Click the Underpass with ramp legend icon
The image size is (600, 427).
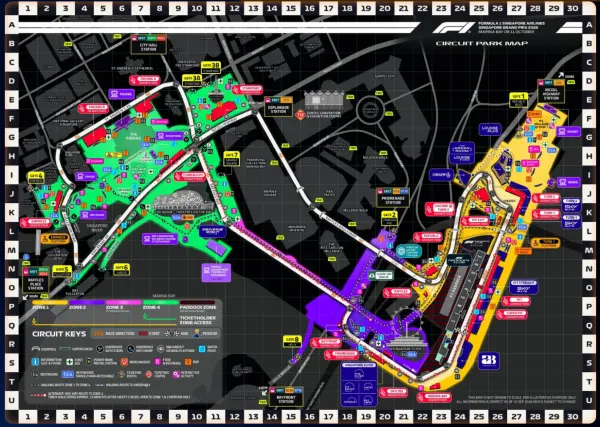coord(132,349)
